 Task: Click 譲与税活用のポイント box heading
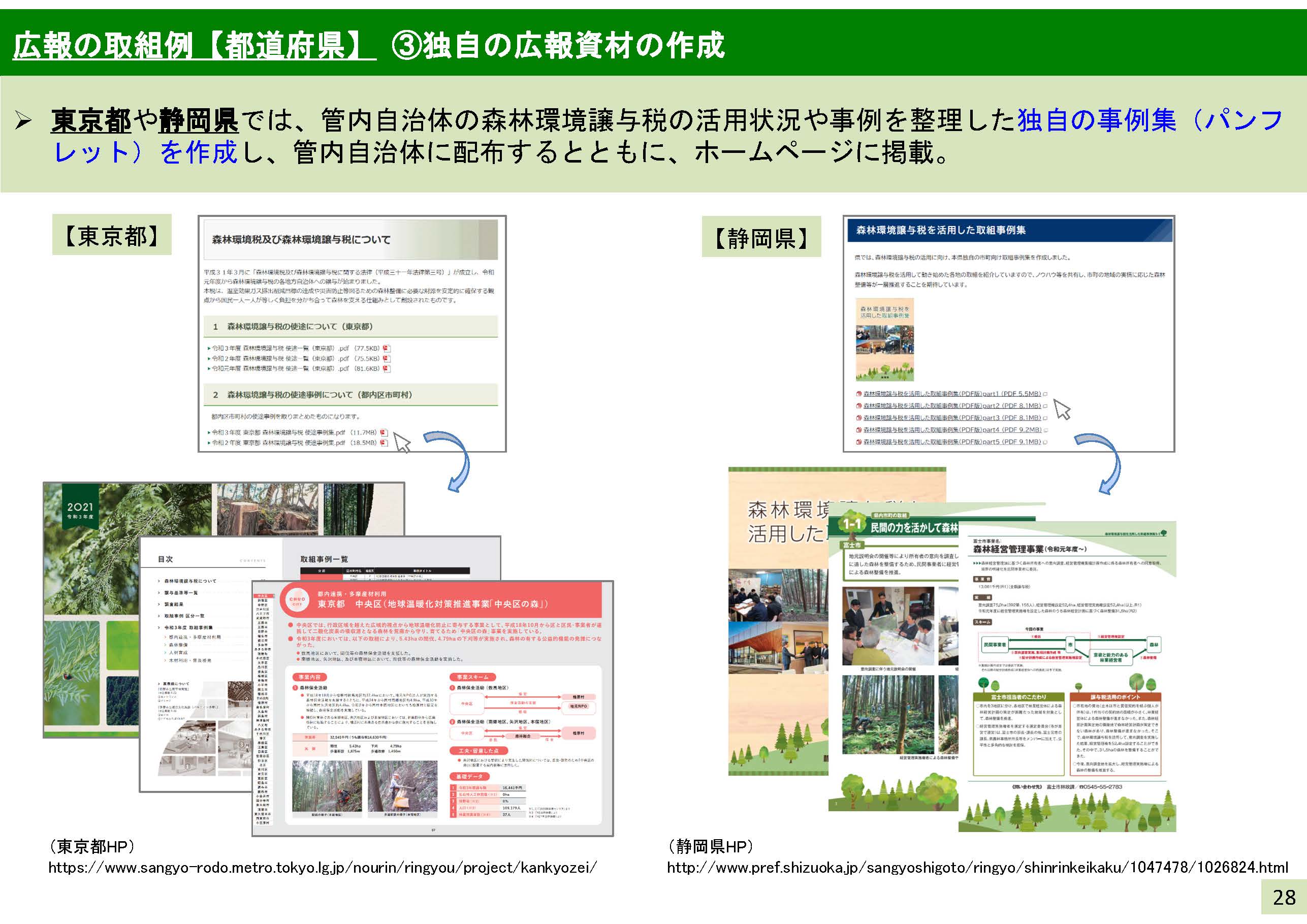click(x=1115, y=697)
